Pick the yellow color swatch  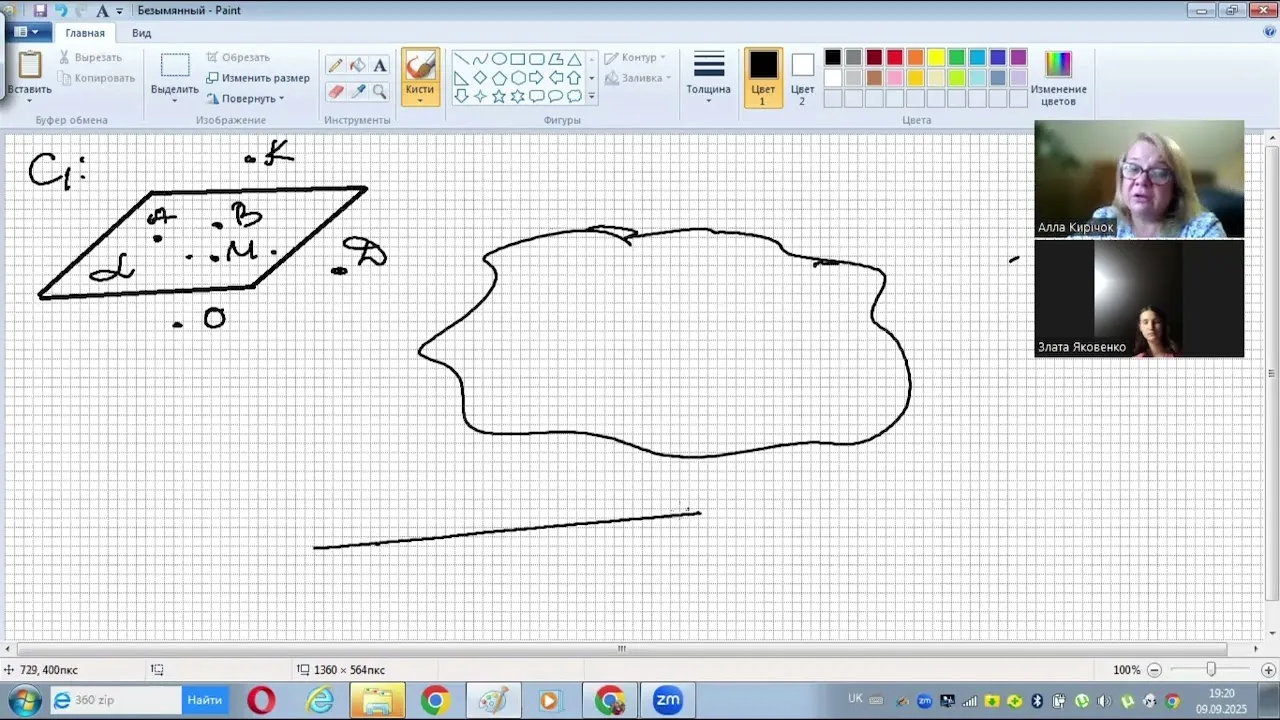pos(936,58)
